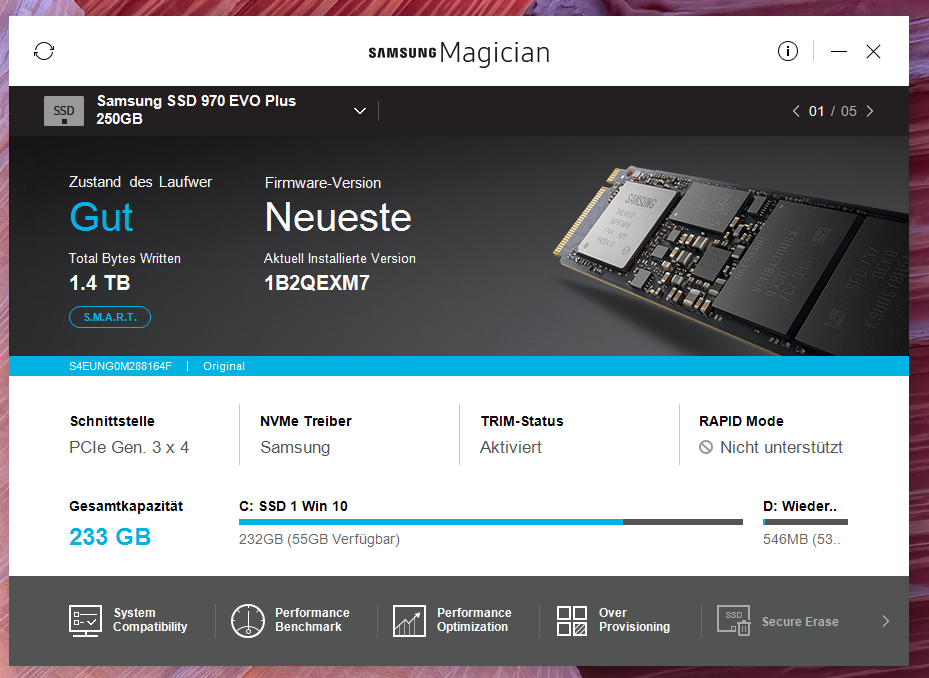Click the C: SSD 1 Win 10 usage bar
This screenshot has height=678, width=929.
491,522
